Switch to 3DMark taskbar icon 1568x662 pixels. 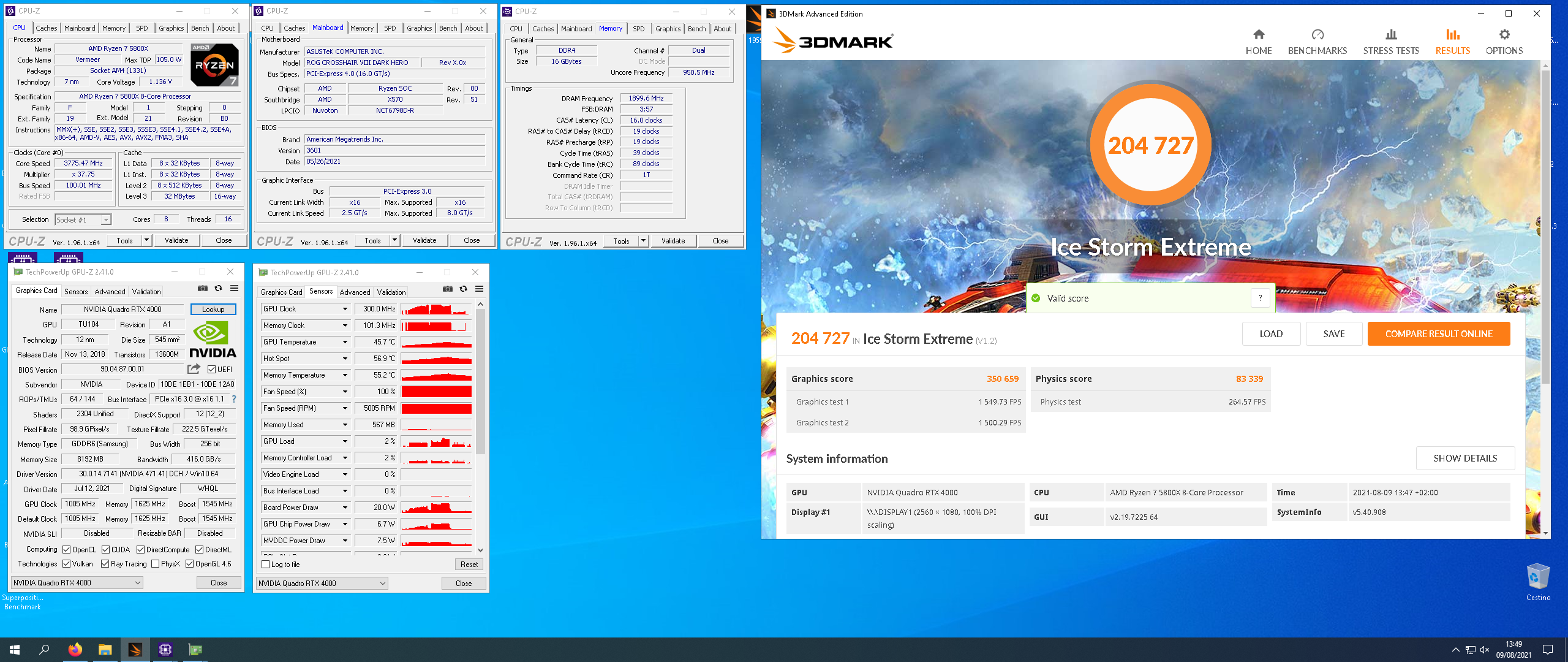[x=135, y=650]
